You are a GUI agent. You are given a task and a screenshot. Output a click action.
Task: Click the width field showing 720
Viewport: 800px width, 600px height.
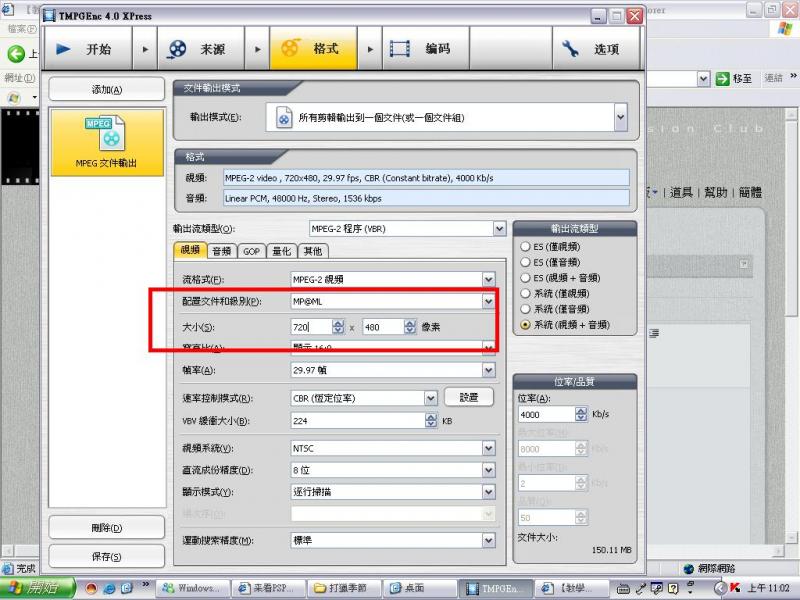312,327
